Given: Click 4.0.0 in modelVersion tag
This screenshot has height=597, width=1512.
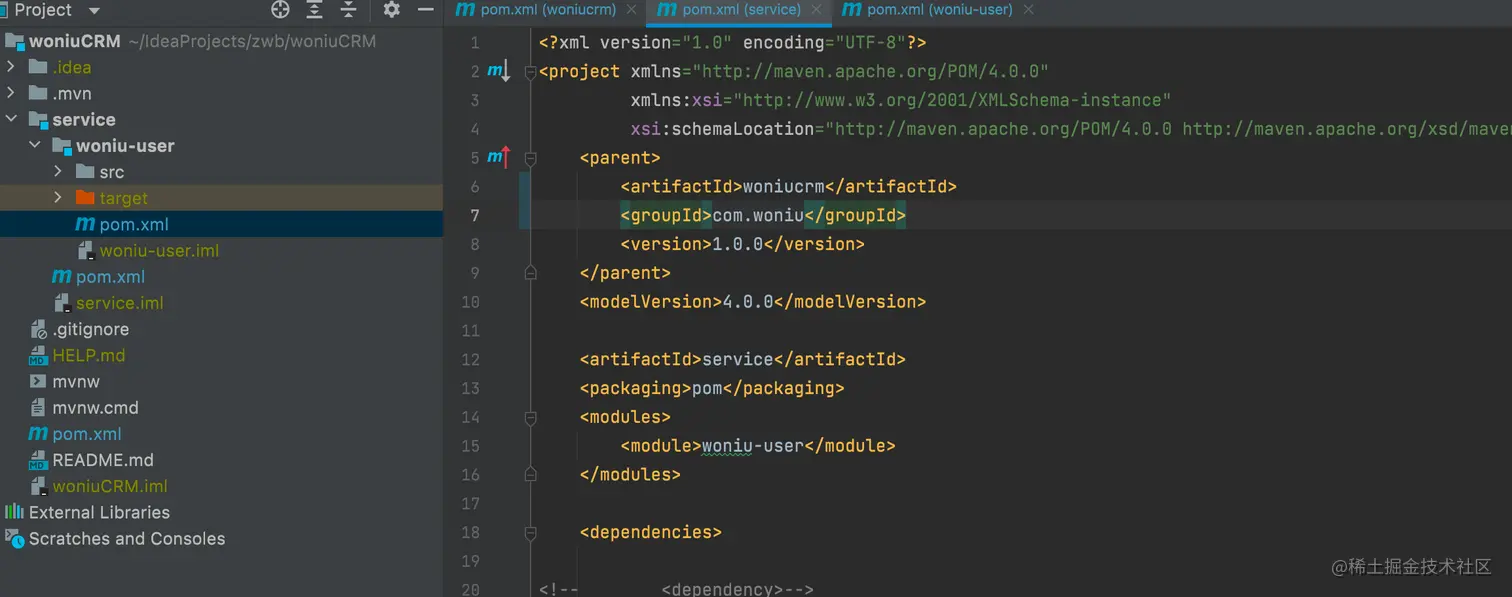Looking at the screenshot, I should click(x=748, y=301).
